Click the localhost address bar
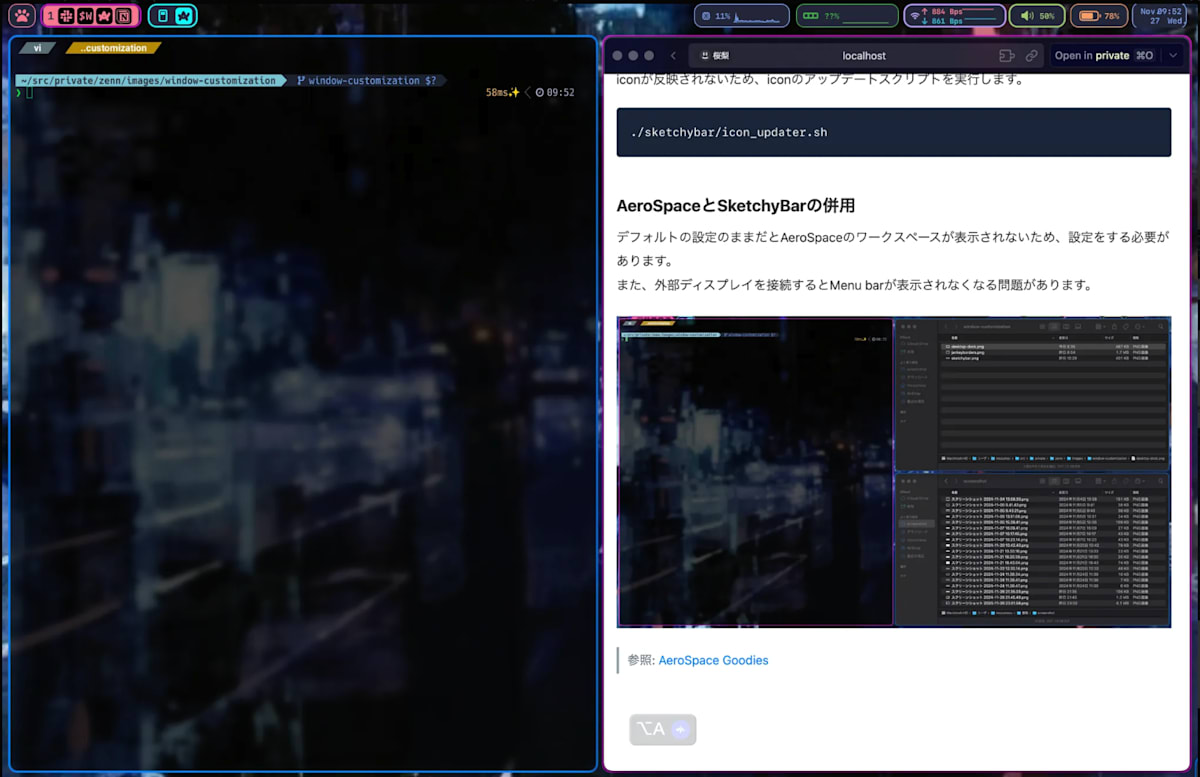 tap(864, 56)
